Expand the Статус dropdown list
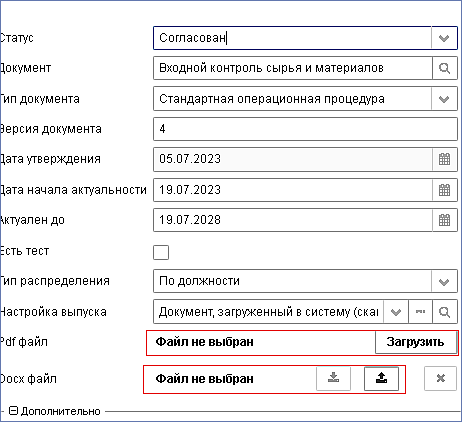This screenshot has height=422, width=462. 444,38
